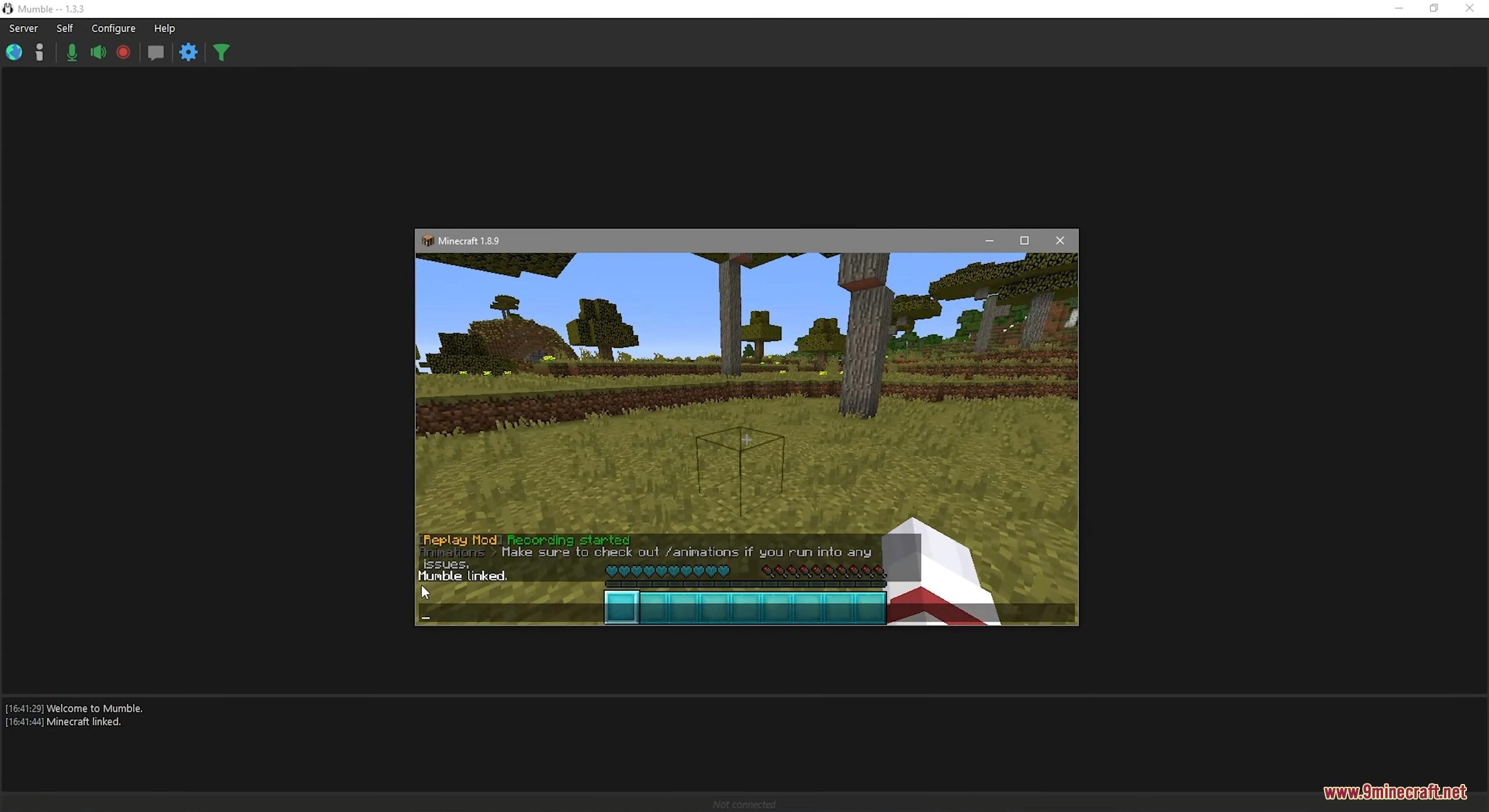Image resolution: width=1489 pixels, height=812 pixels.
Task: Click the 'Not connected' status bar text
Action: [x=744, y=804]
